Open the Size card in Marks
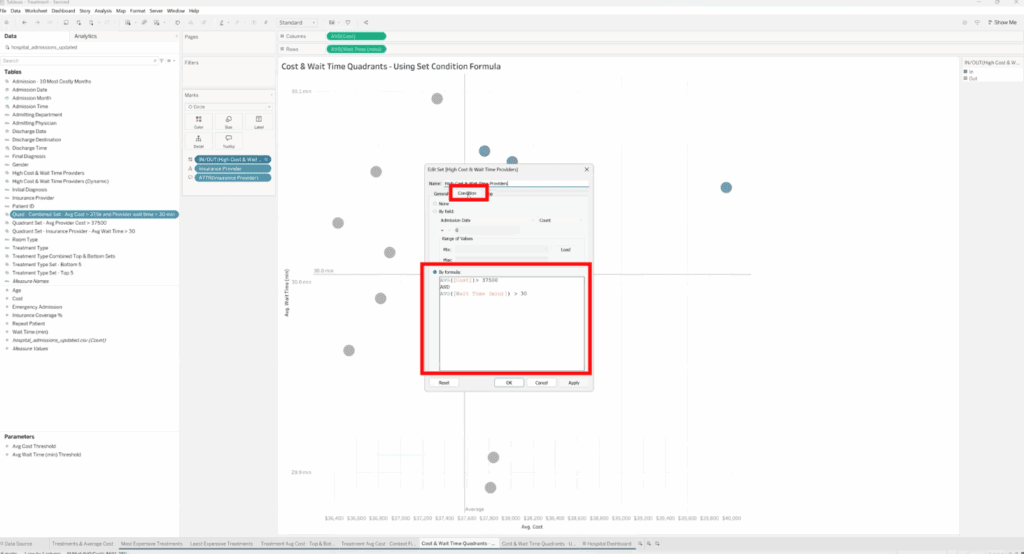Image resolution: width=1024 pixels, height=554 pixels. pos(229,122)
